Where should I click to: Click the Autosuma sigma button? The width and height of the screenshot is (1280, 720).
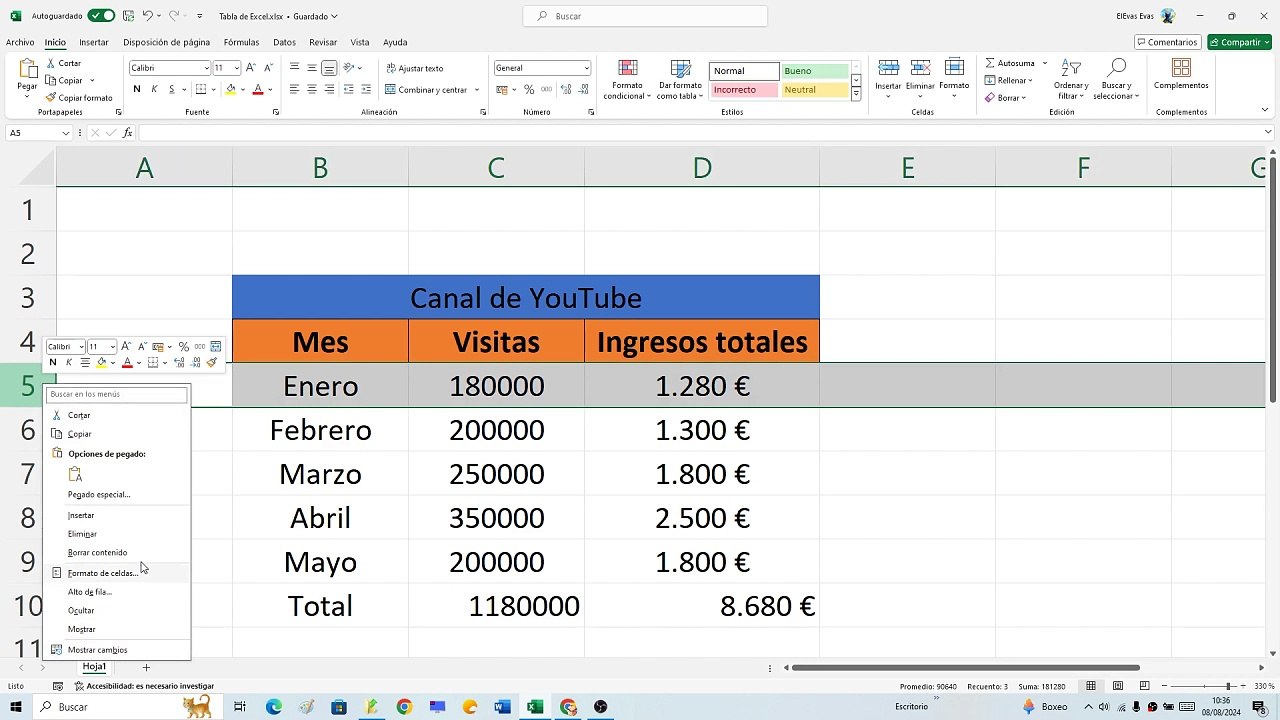[x=1010, y=63]
